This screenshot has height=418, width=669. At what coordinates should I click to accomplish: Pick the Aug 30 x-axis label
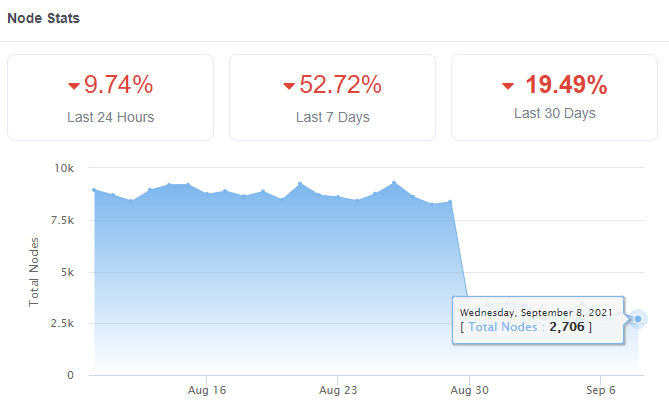469,390
